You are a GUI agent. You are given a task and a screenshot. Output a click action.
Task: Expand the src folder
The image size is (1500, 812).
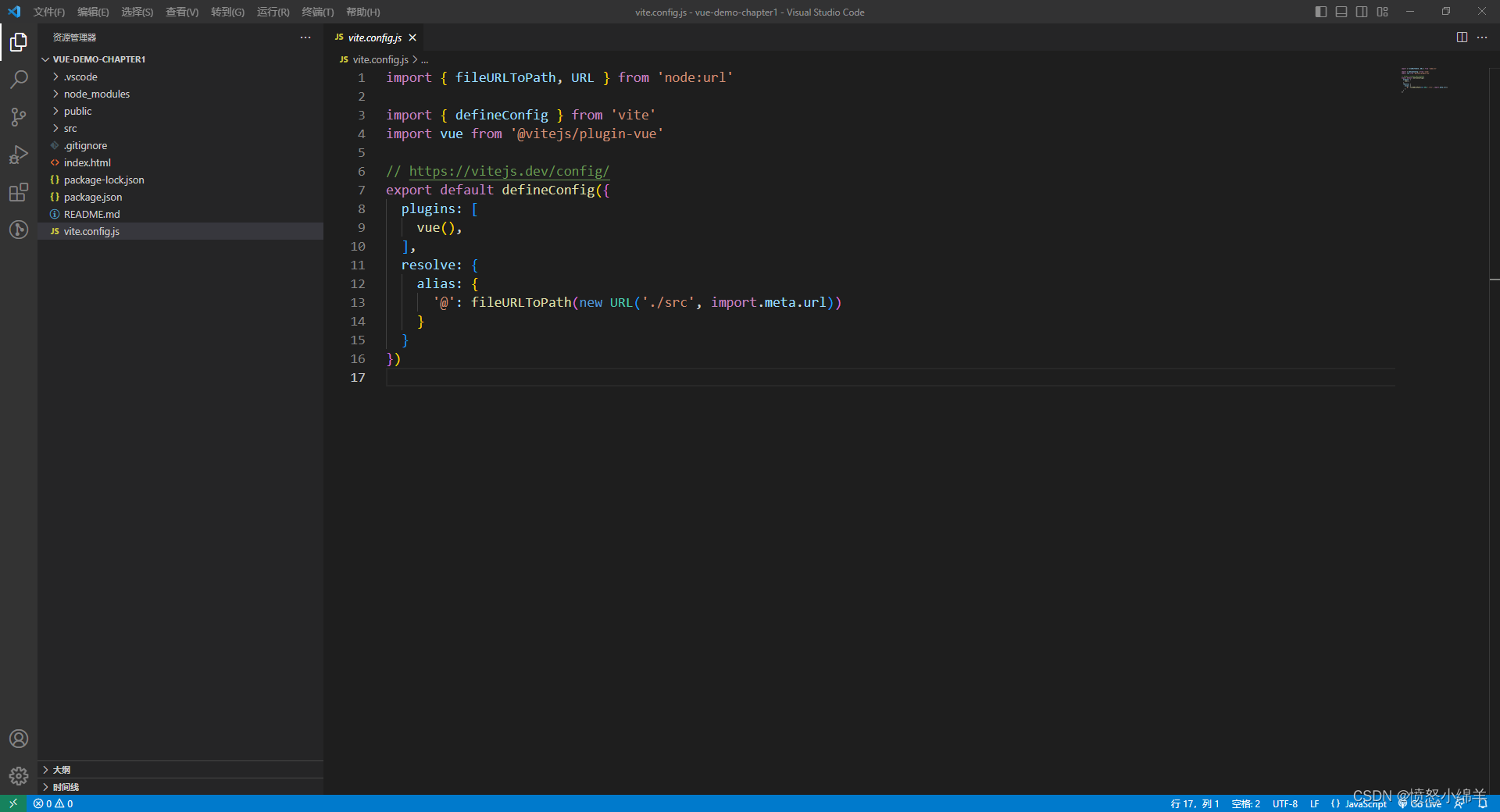(55, 128)
